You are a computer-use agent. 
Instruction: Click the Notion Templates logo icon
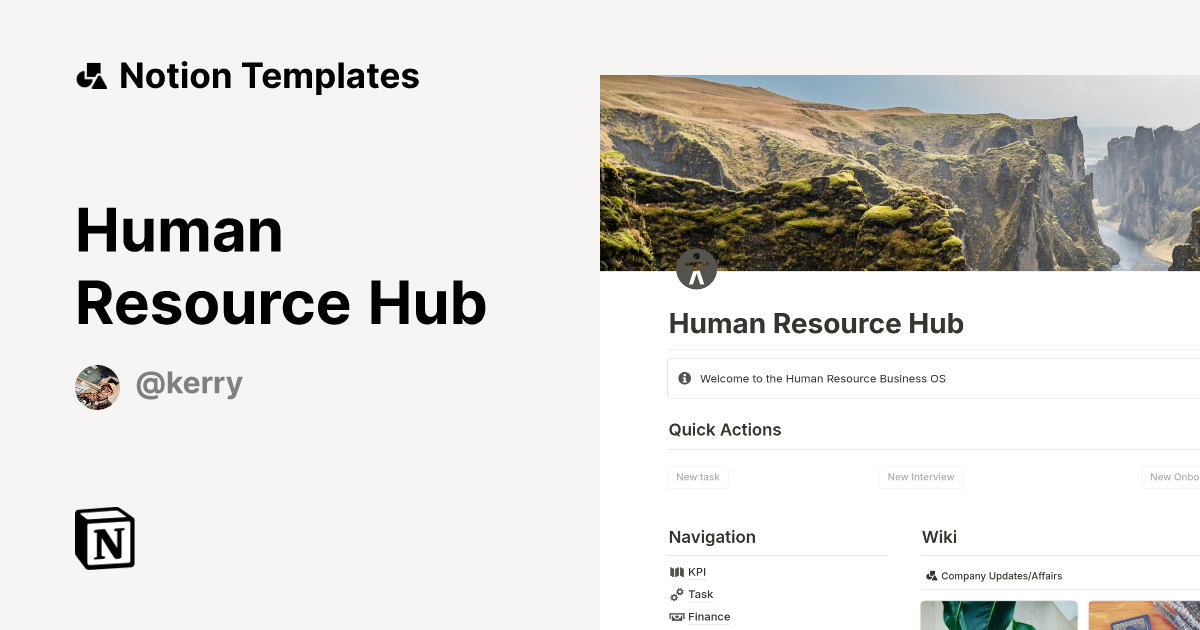point(92,75)
